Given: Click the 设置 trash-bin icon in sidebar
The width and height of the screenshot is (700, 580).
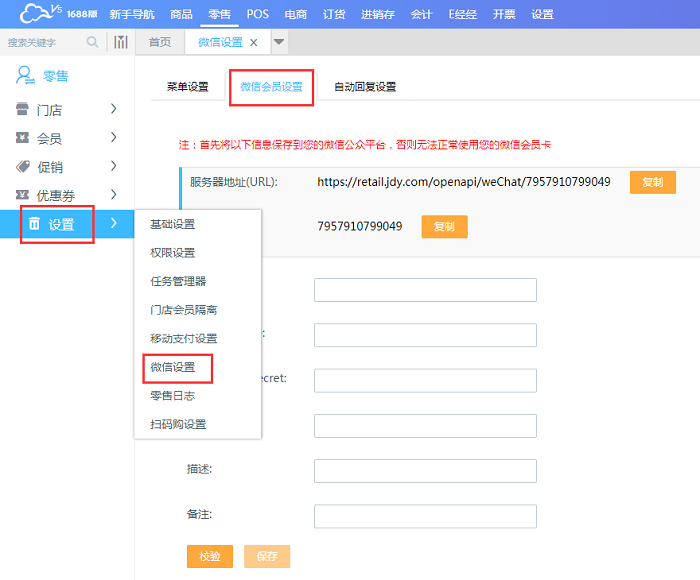Looking at the screenshot, I should click(x=34, y=224).
